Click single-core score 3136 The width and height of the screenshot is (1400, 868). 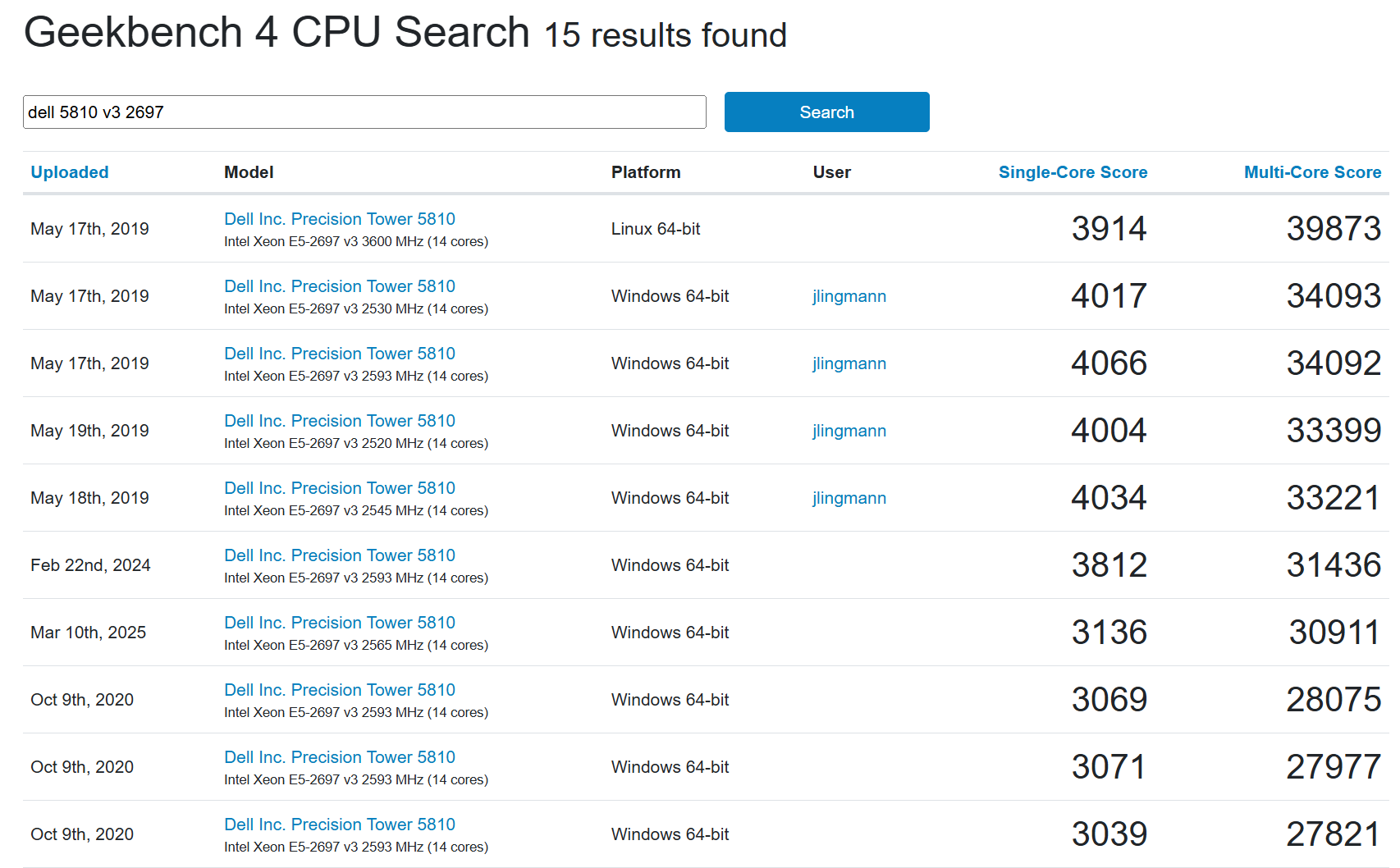coord(1109,633)
